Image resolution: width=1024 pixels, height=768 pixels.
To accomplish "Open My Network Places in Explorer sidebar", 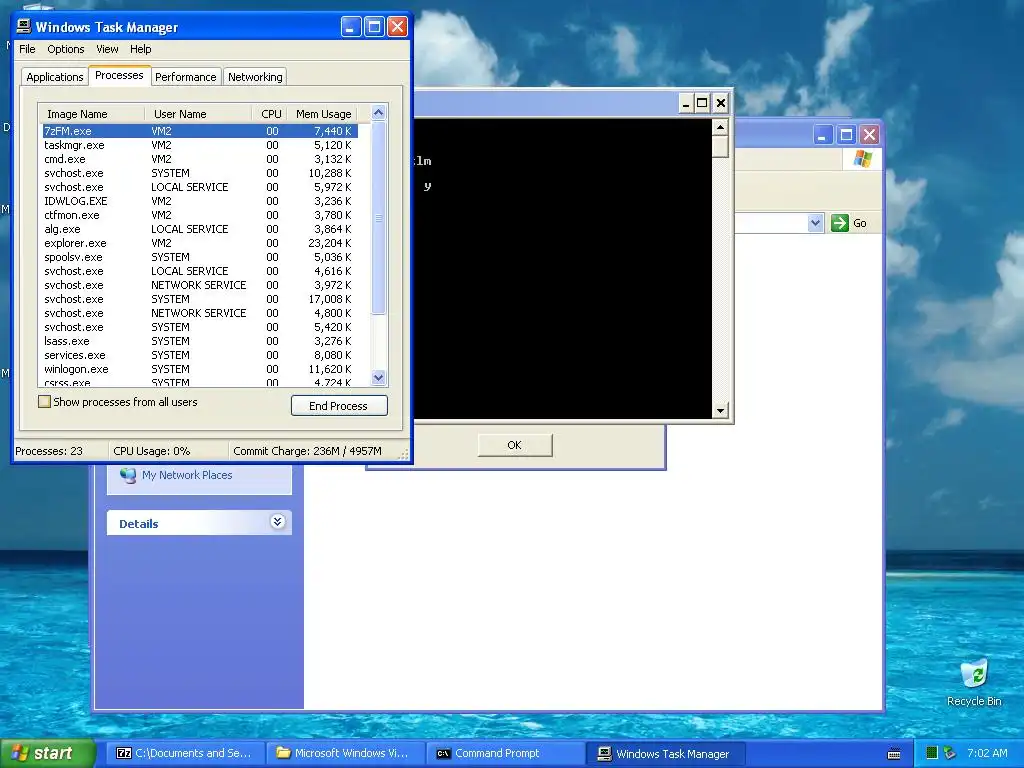I will pyautogui.click(x=187, y=475).
